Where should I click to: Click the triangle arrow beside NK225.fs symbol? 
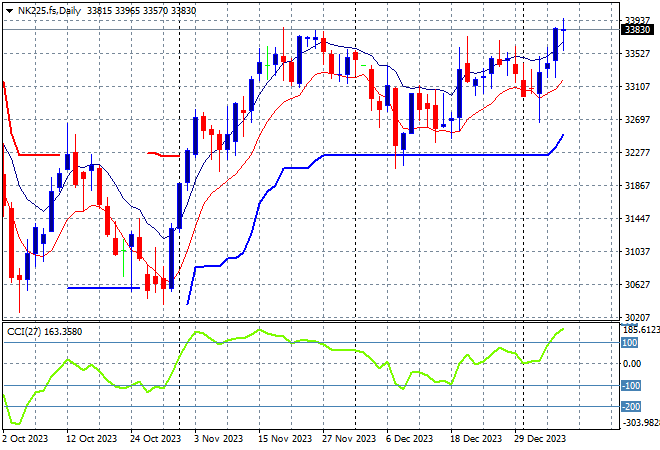pyautogui.click(x=10, y=10)
